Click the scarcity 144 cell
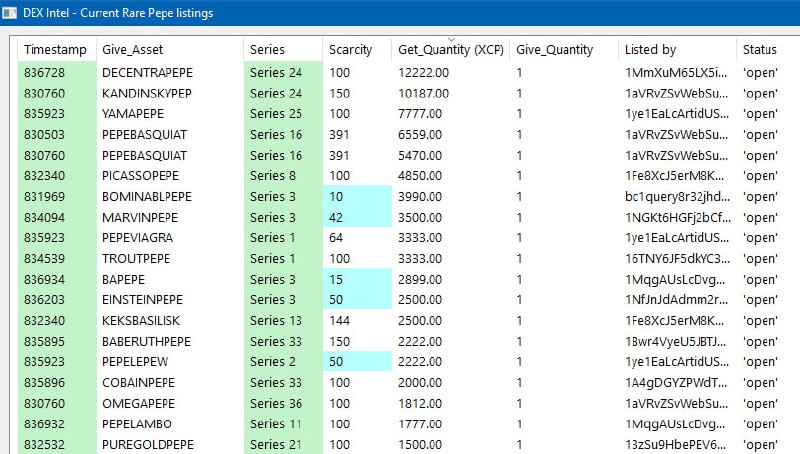 pyautogui.click(x=357, y=320)
